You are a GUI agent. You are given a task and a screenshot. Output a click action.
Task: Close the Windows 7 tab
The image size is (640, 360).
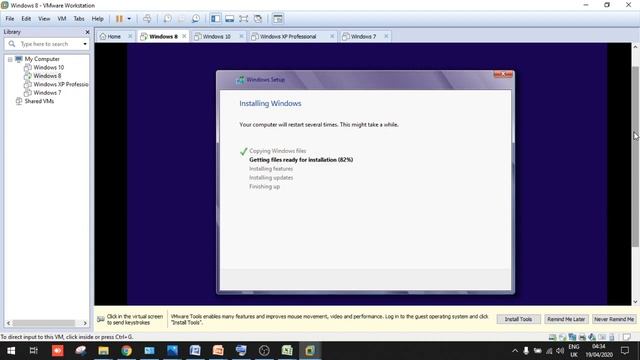(386, 36)
